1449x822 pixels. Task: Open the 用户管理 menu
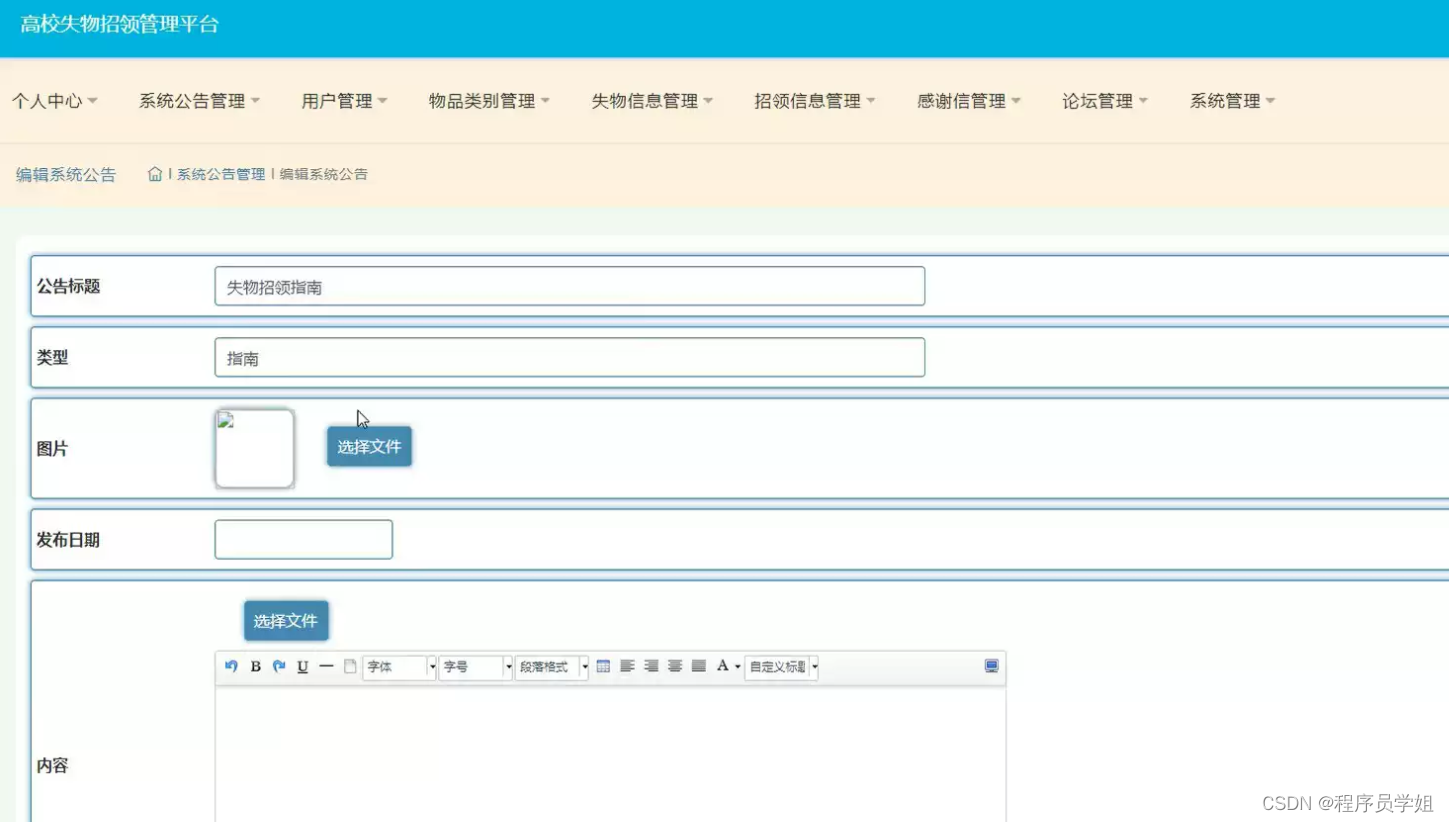pos(344,101)
